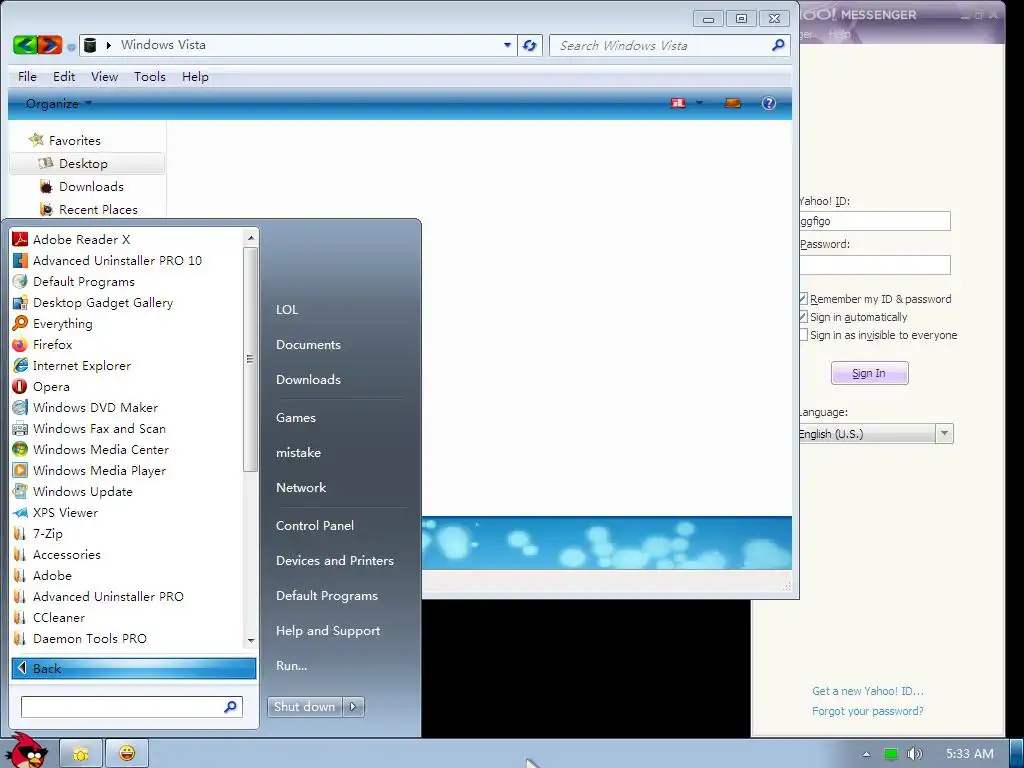
Task: Open the View menu
Action: pyautogui.click(x=104, y=76)
